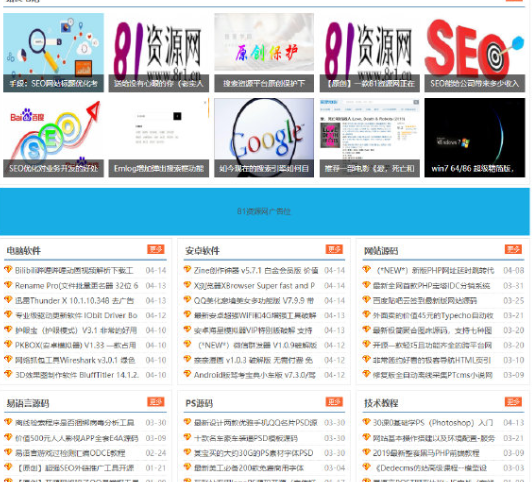Click diamond icon beside XBrowser row

187,285
